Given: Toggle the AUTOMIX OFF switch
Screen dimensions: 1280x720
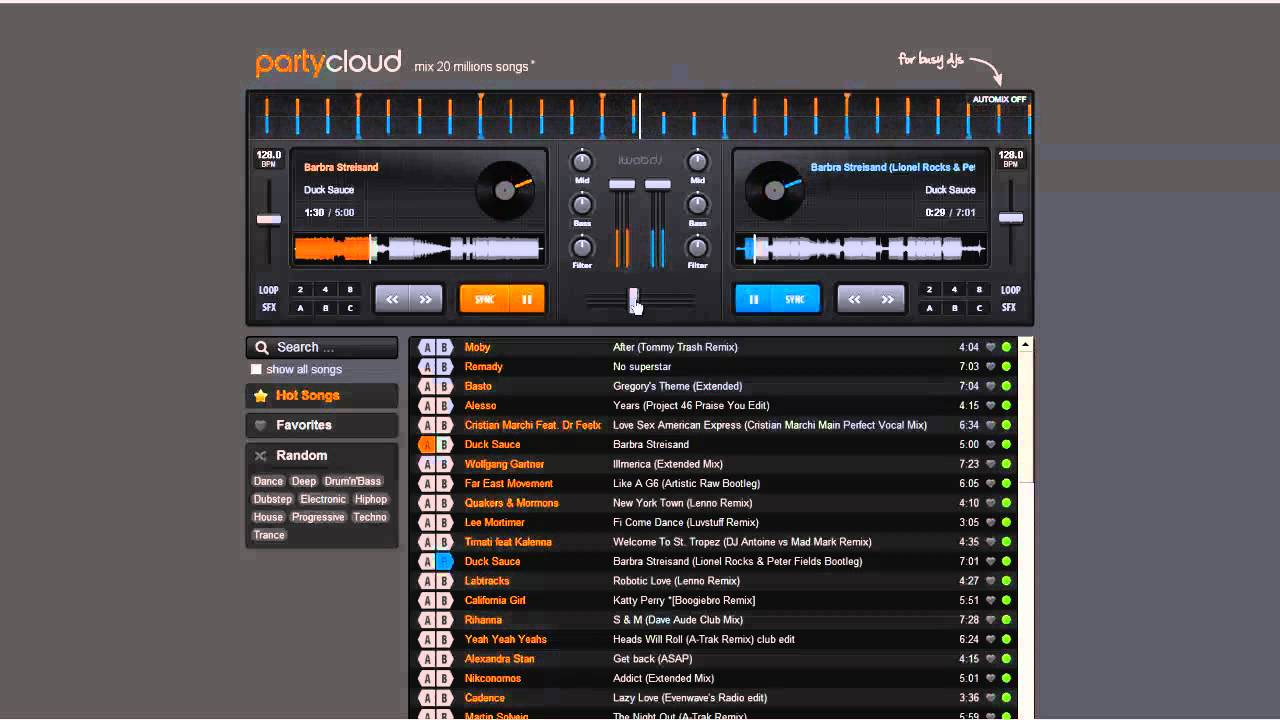Looking at the screenshot, I should click(x=999, y=100).
